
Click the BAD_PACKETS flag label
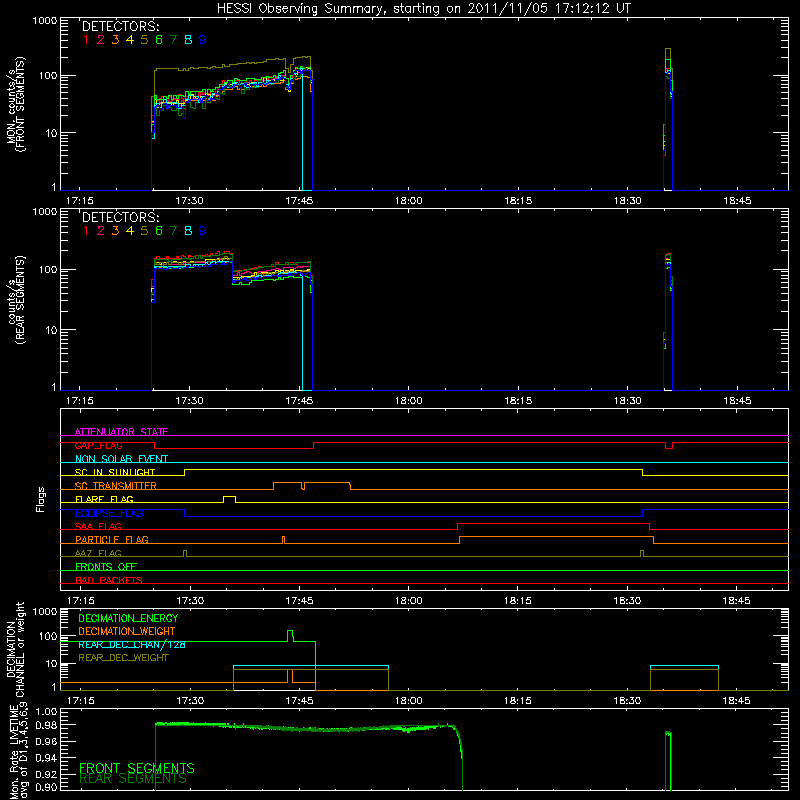click(x=109, y=580)
